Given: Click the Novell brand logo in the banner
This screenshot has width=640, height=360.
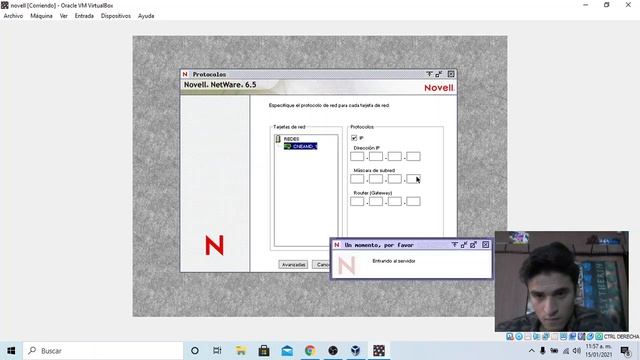Looking at the screenshot, I should [439, 88].
